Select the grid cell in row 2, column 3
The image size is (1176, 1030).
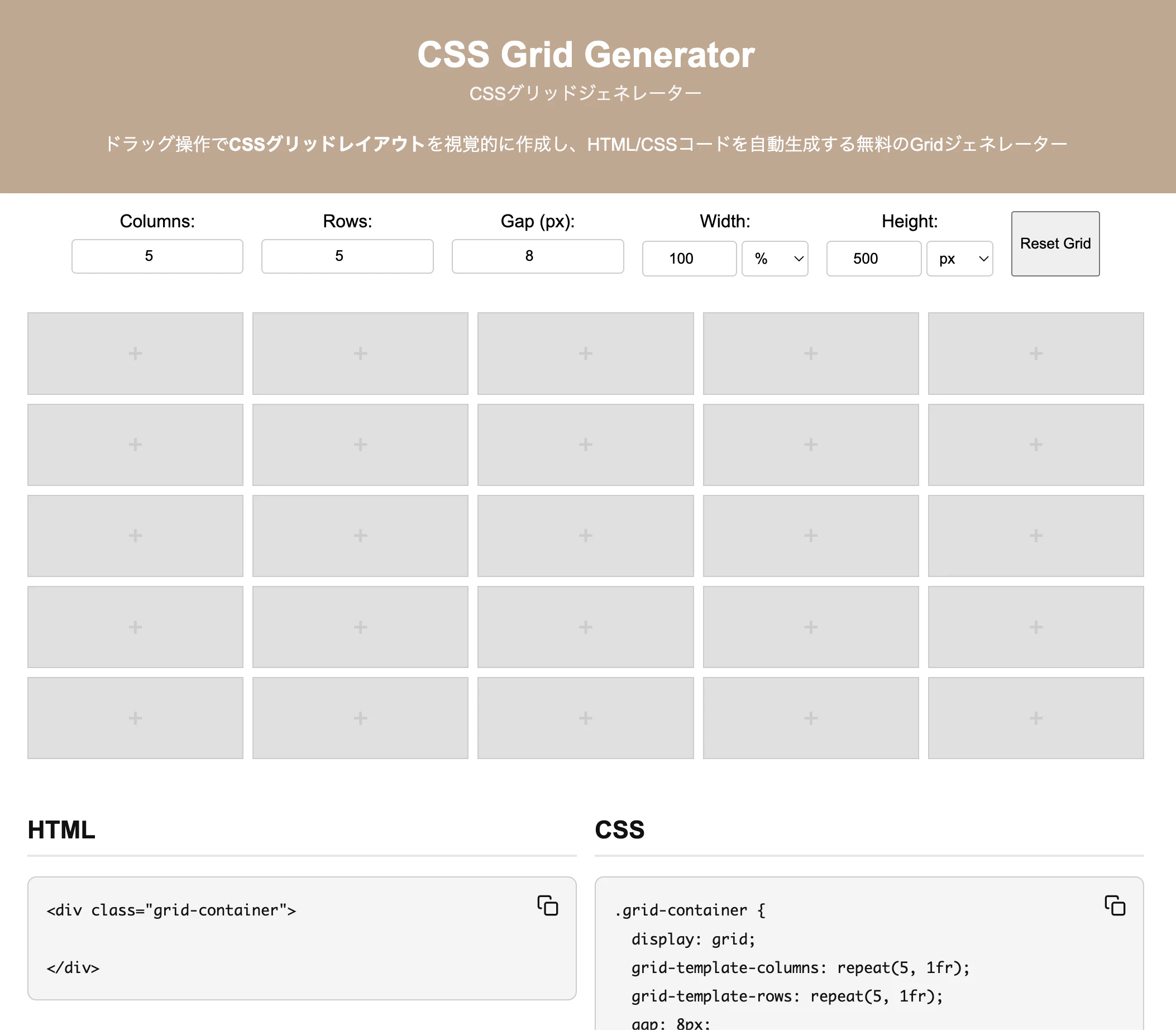tap(585, 445)
